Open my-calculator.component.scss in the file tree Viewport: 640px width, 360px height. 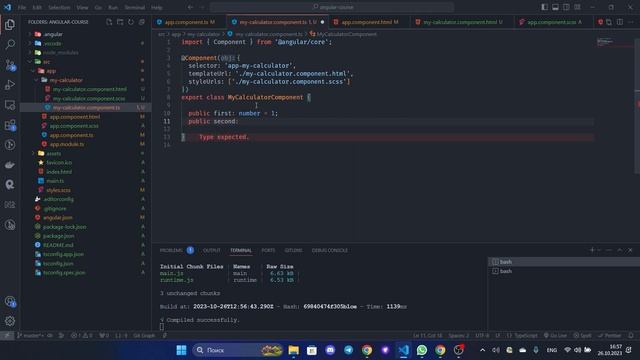point(89,98)
